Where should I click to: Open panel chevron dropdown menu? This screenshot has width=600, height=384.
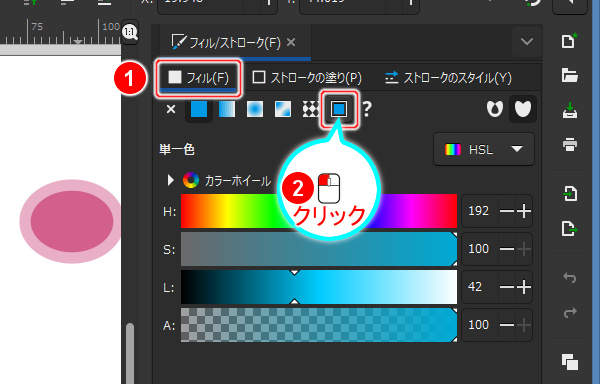pyautogui.click(x=527, y=41)
